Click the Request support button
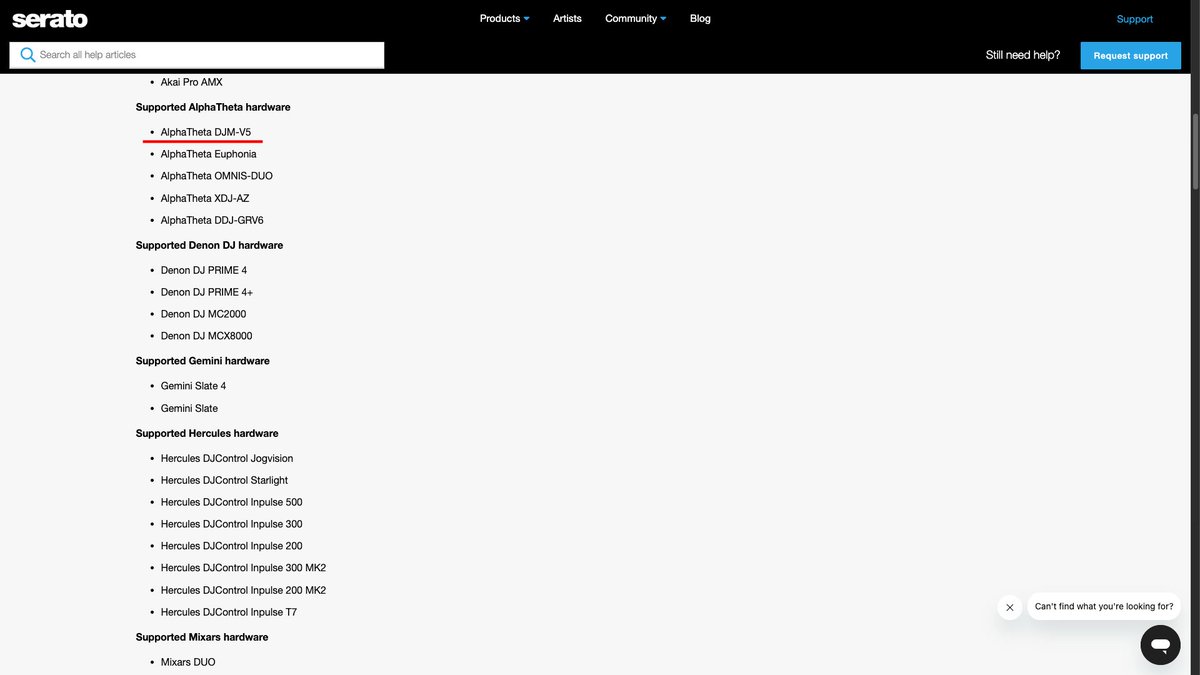Image resolution: width=1200 pixels, height=675 pixels. [1130, 55]
